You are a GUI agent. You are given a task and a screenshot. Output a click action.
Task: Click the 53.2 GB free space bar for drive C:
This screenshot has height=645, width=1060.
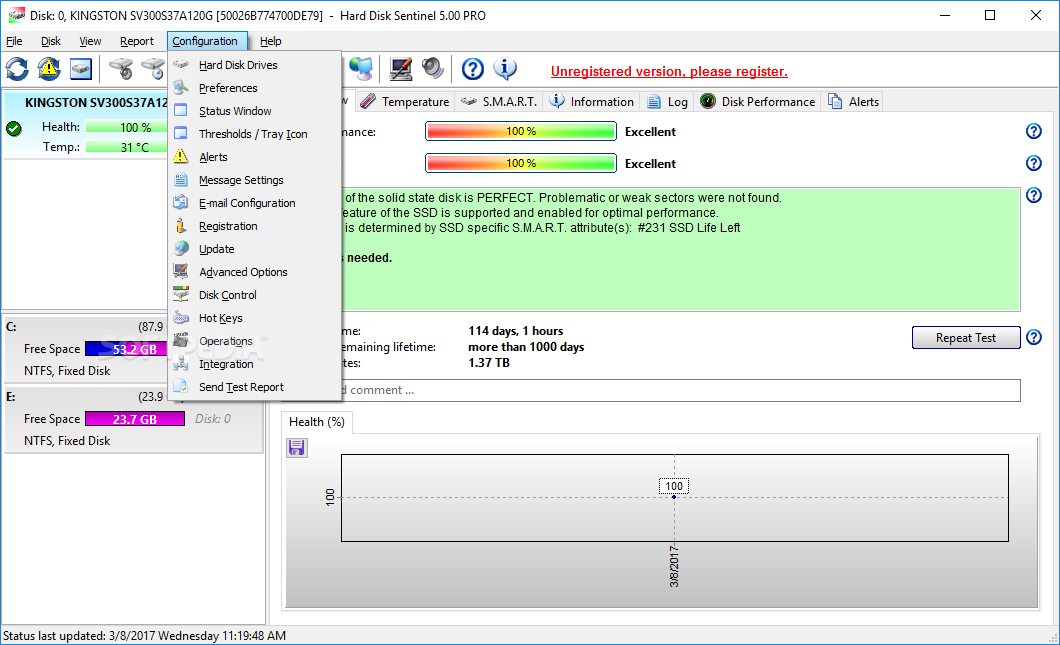[x=127, y=349]
